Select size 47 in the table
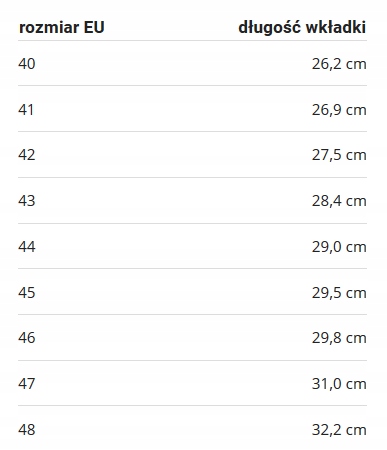The image size is (387, 450). coord(27,384)
